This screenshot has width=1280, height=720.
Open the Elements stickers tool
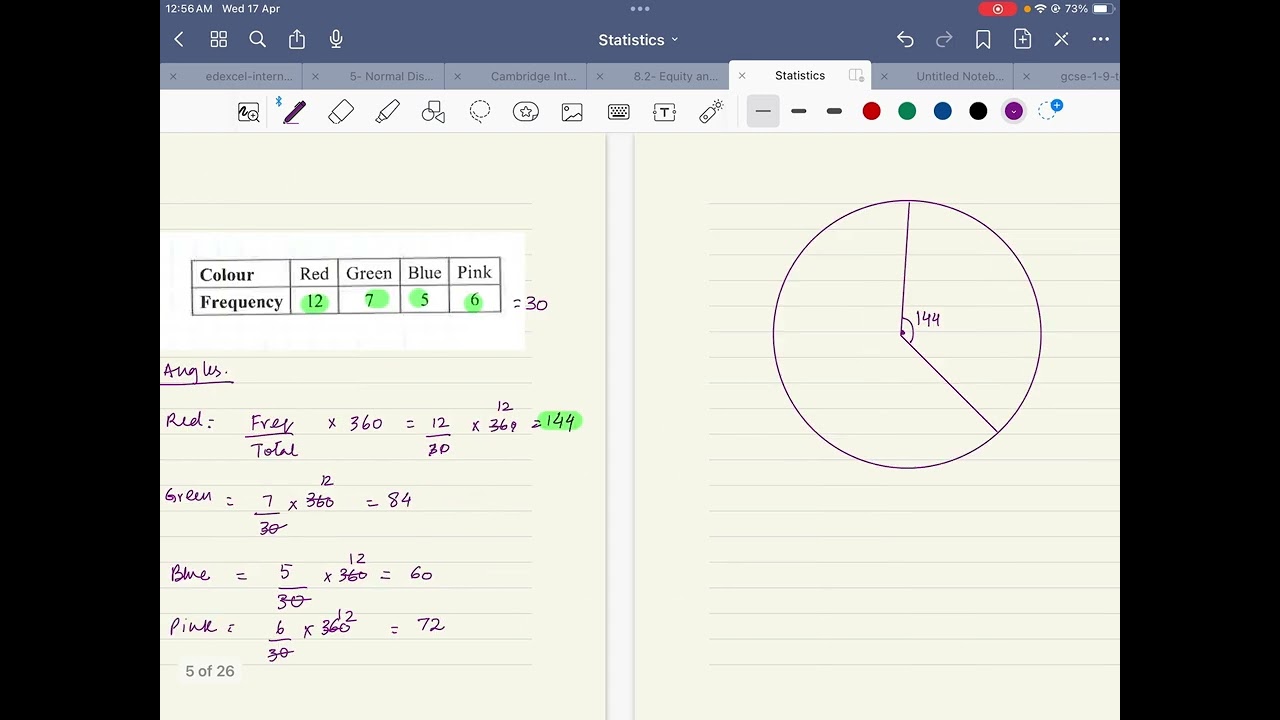pyautogui.click(x=526, y=112)
